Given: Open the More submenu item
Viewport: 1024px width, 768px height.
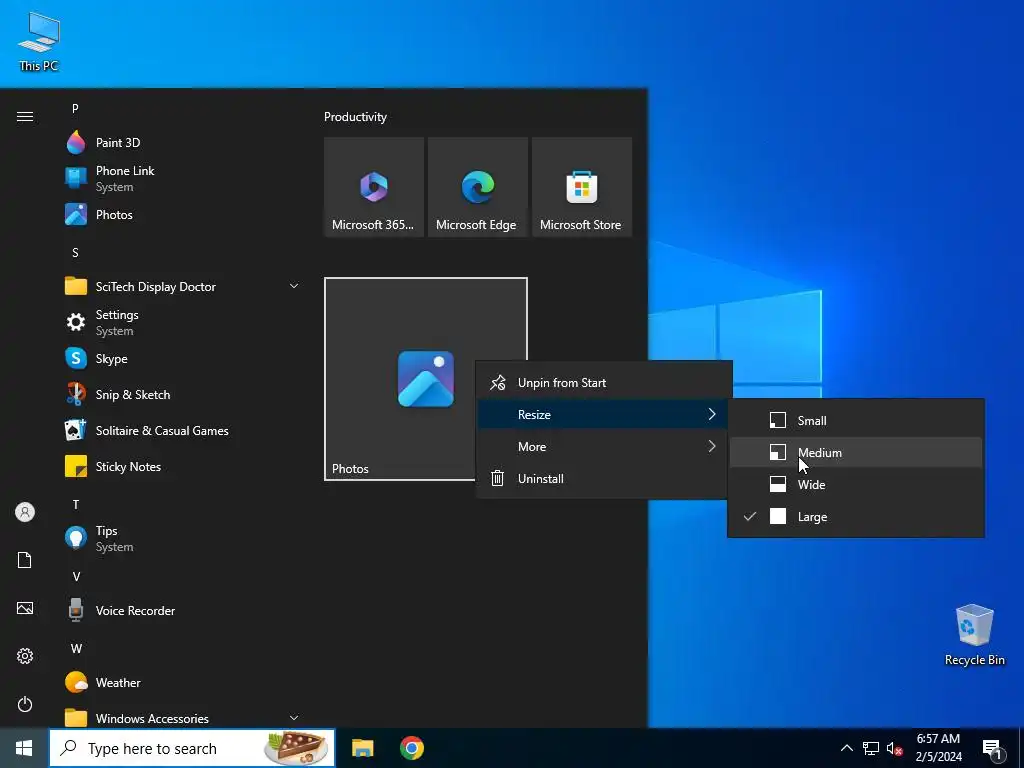Looking at the screenshot, I should (x=604, y=447).
